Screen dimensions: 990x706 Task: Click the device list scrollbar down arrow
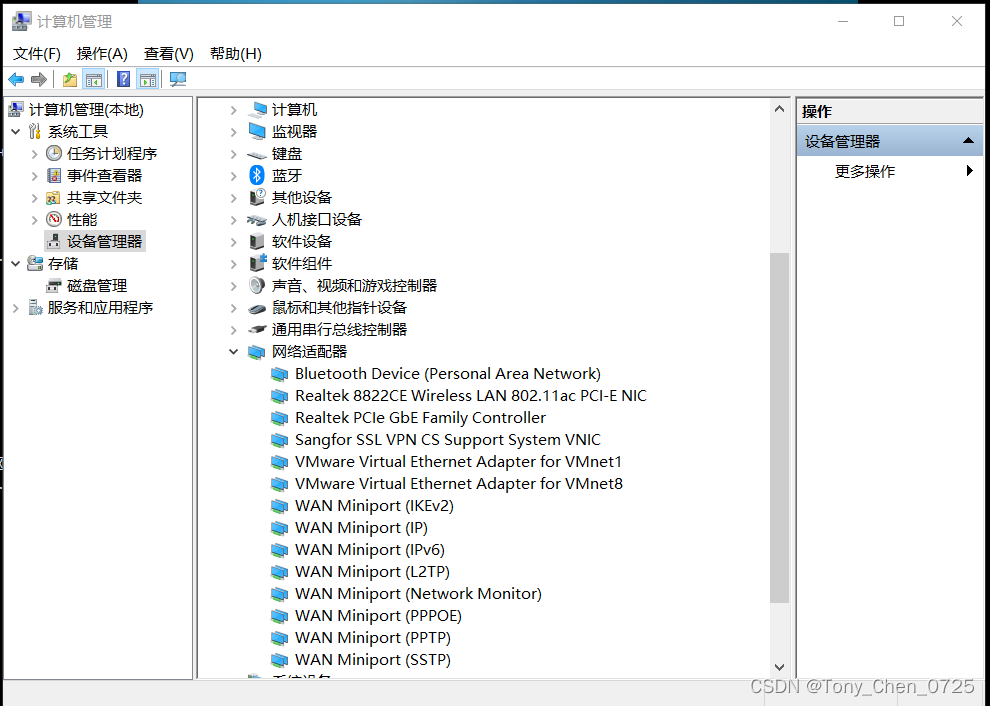click(779, 667)
